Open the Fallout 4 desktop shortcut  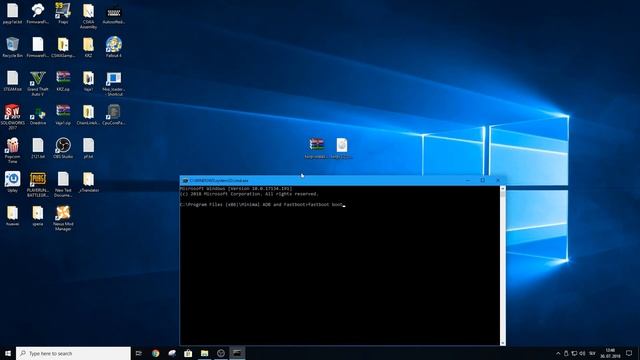pos(113,47)
